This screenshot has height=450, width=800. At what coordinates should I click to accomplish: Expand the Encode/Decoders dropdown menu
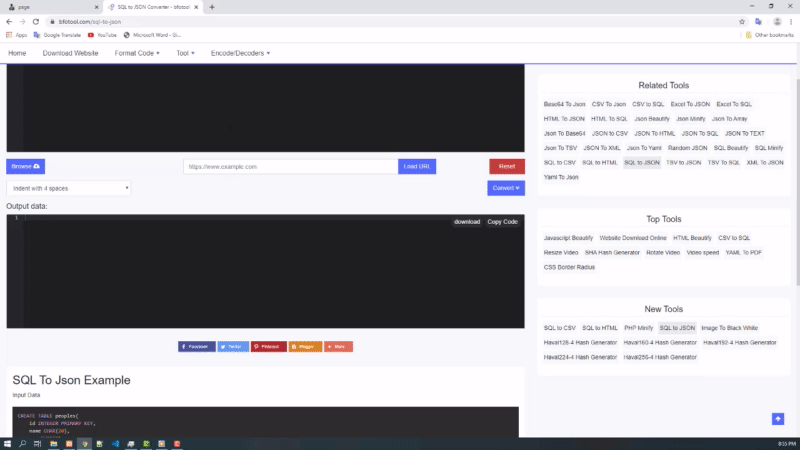[240, 53]
